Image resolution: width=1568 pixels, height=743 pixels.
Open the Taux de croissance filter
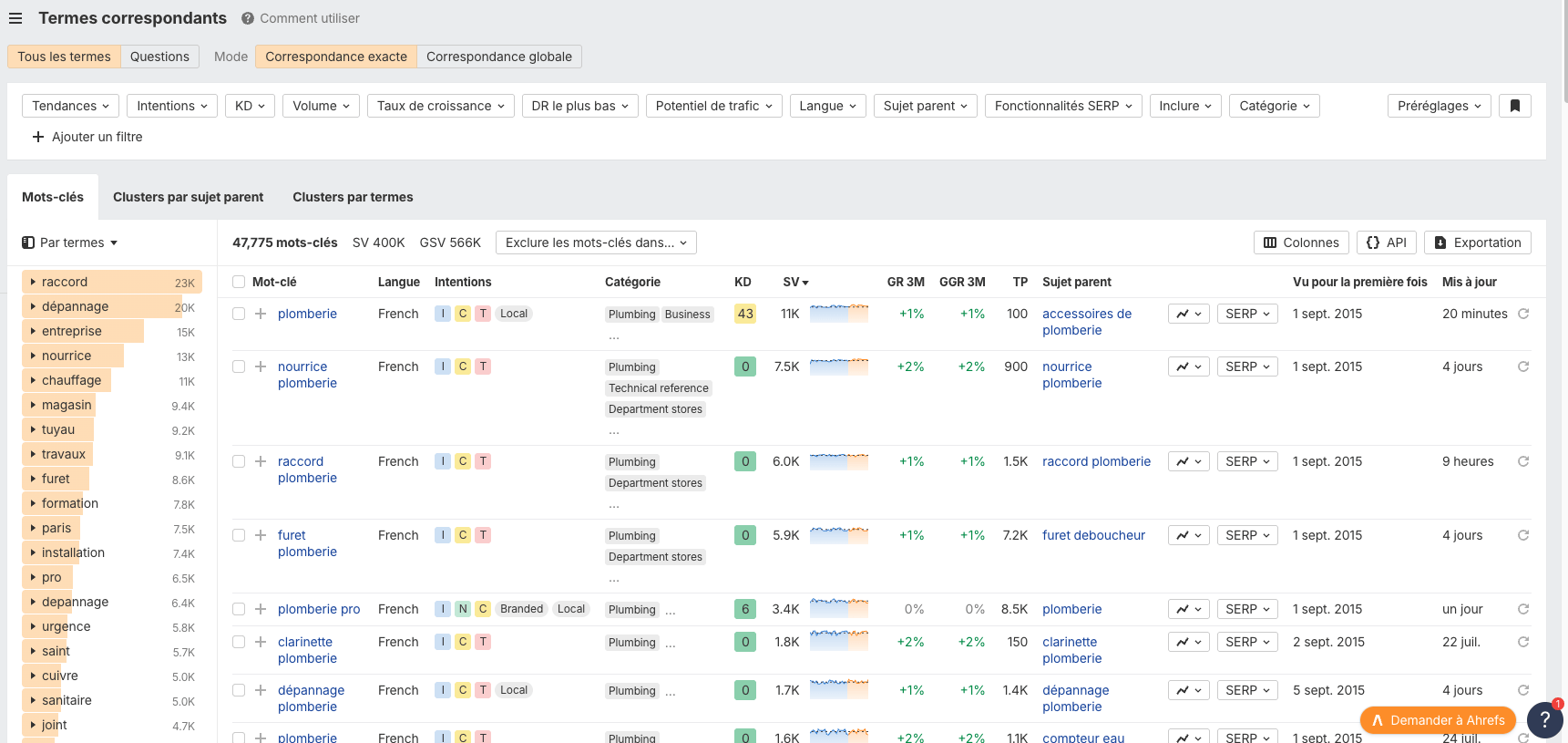coord(441,106)
